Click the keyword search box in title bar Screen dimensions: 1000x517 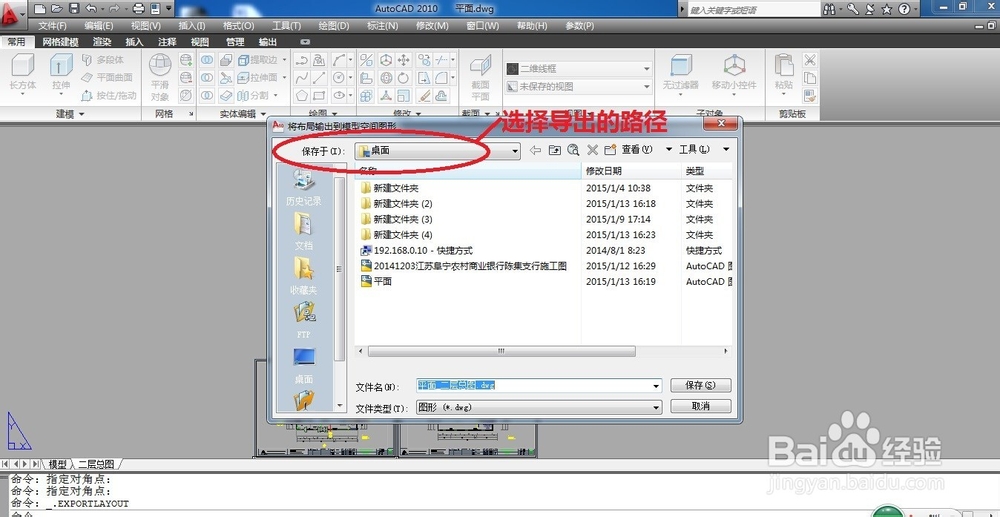(754, 10)
